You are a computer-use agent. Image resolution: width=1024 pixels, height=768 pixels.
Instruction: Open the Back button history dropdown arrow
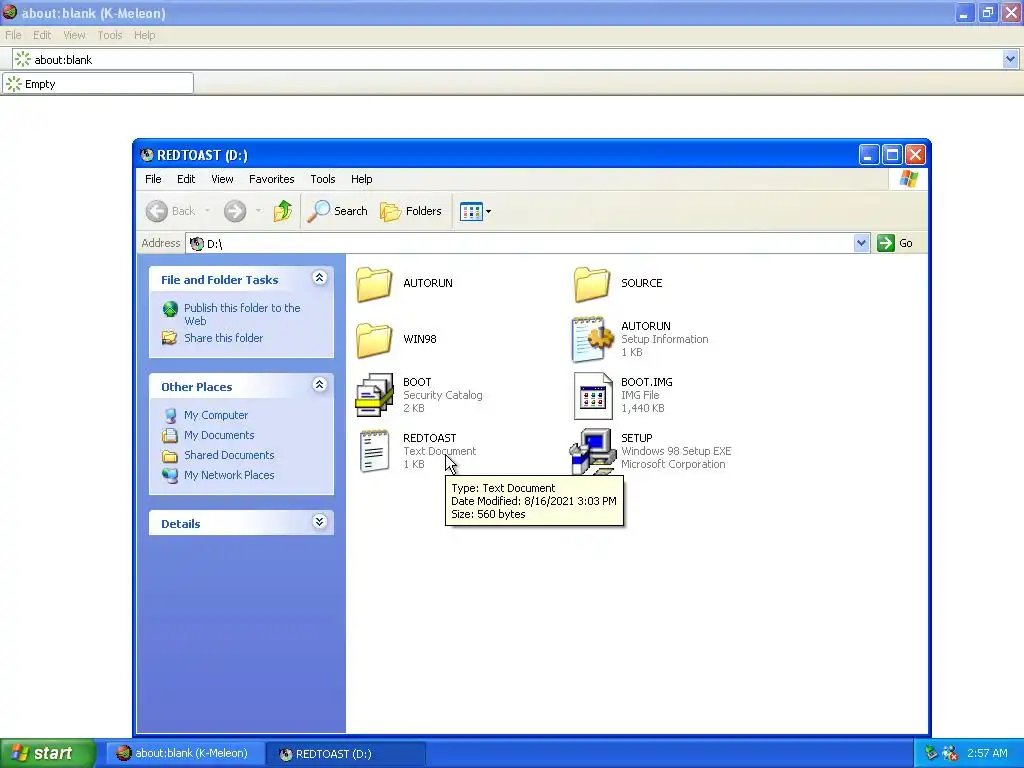pyautogui.click(x=208, y=211)
